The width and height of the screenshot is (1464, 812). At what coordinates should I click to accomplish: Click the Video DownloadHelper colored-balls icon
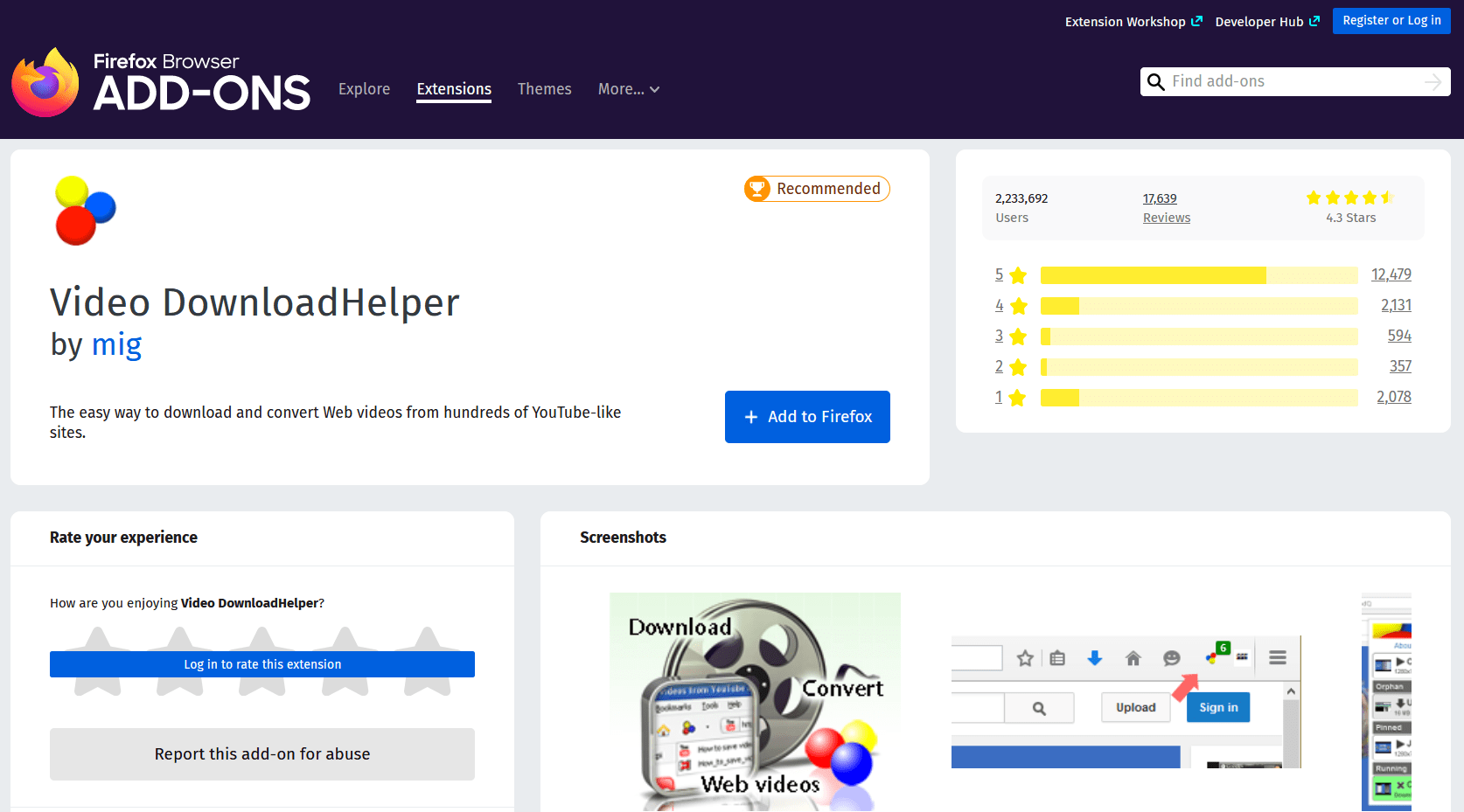(83, 210)
